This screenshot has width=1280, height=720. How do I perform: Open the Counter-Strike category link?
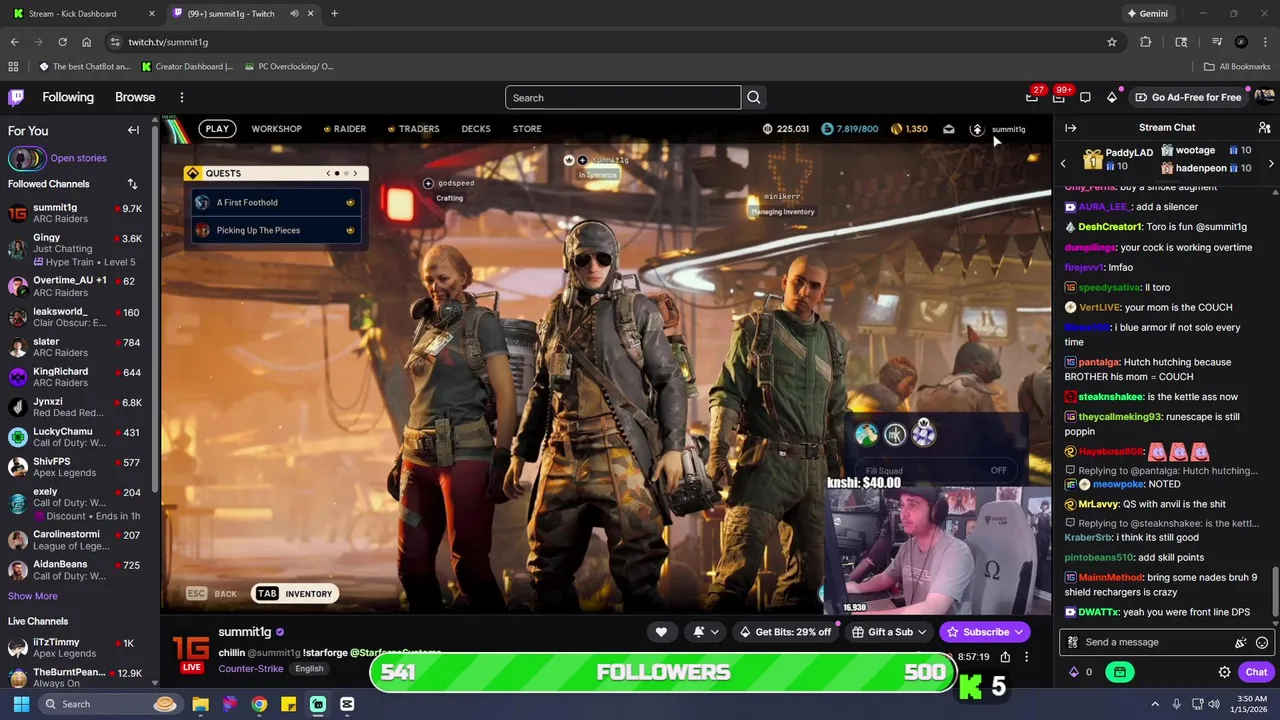pos(250,669)
